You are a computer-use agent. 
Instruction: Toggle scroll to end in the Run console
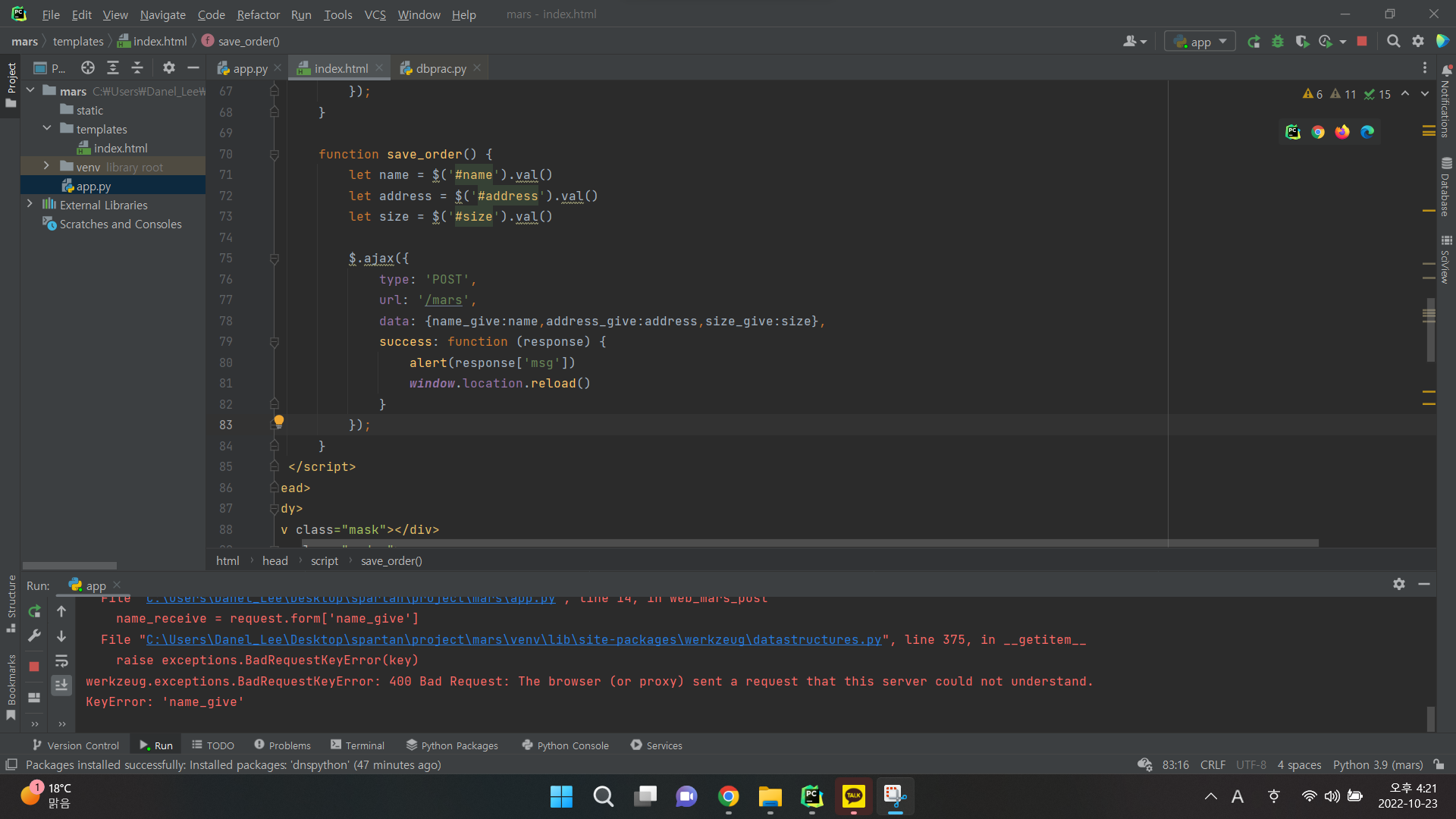pos(61,686)
